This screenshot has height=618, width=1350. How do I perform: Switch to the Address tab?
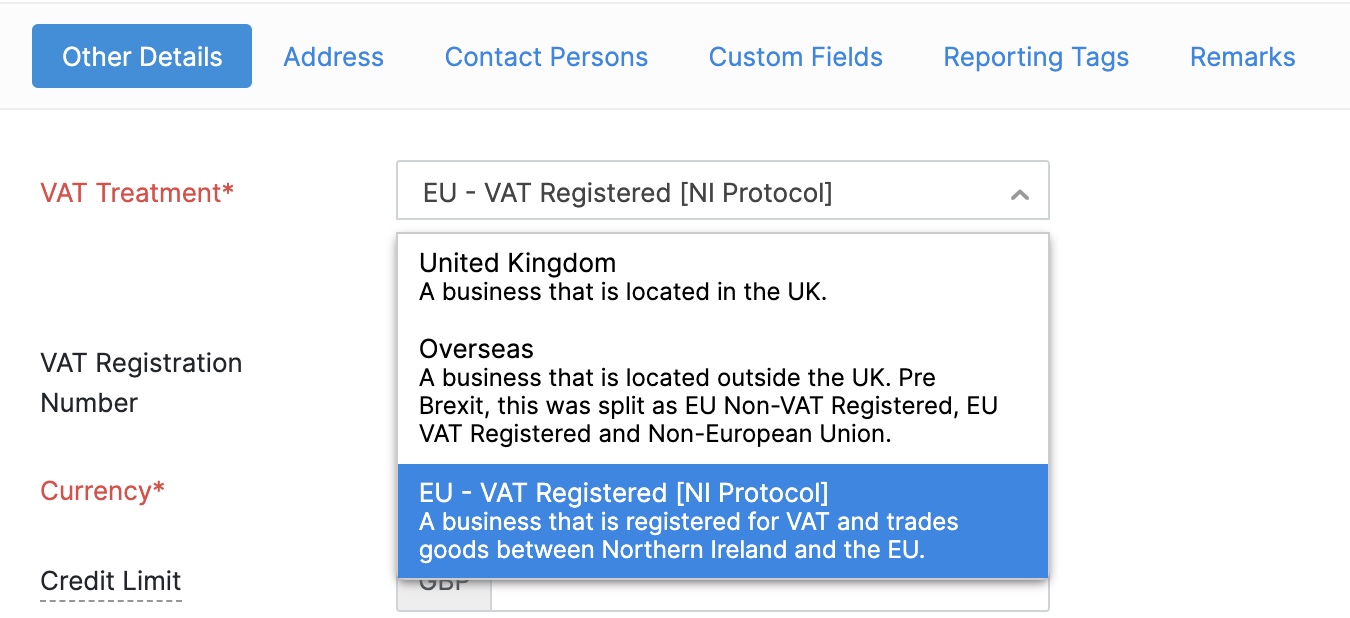point(333,57)
